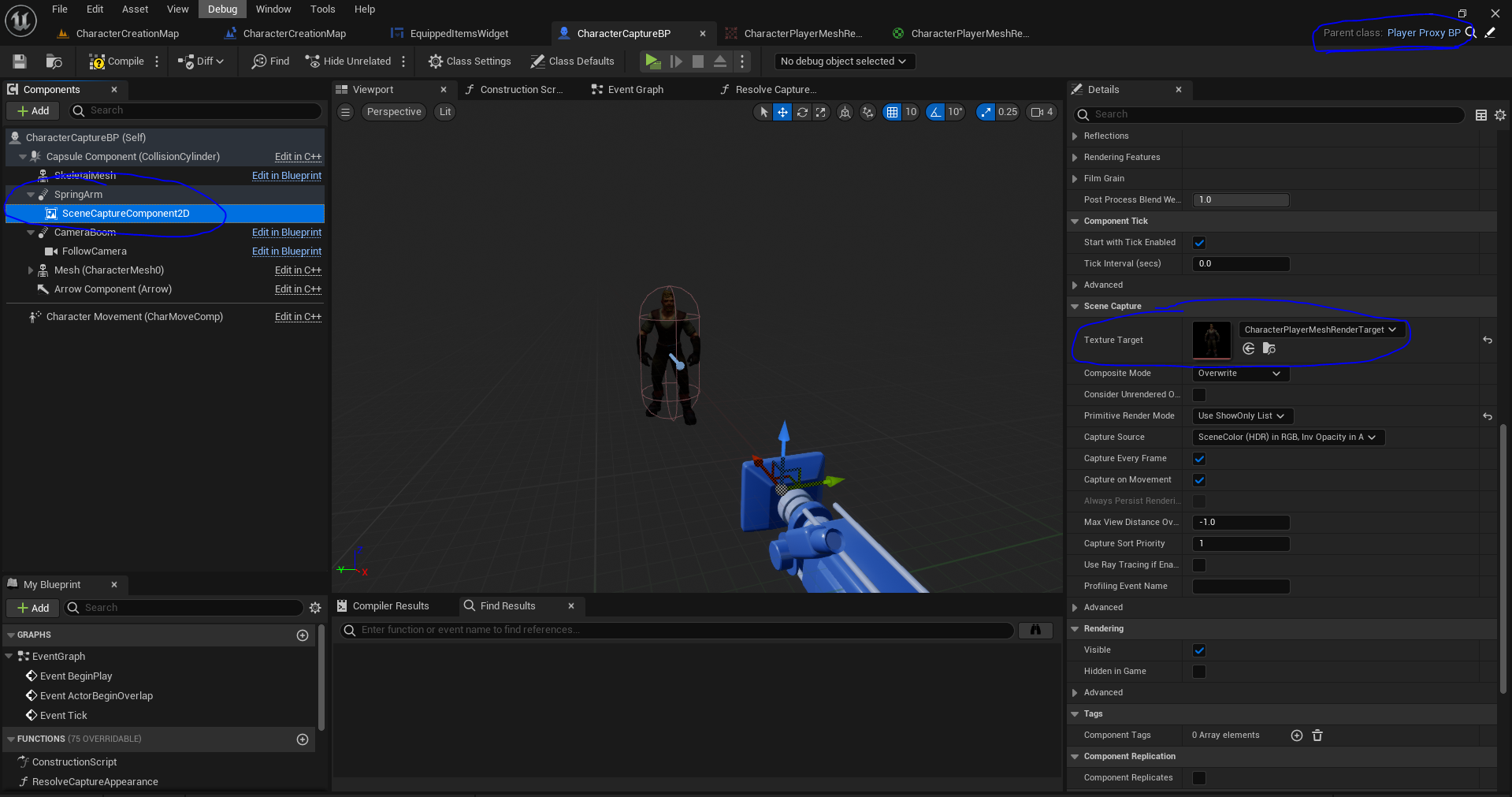Viewport: 1512px width, 797px height.
Task: Toggle rotation snapping angle icon
Action: pos(935,112)
